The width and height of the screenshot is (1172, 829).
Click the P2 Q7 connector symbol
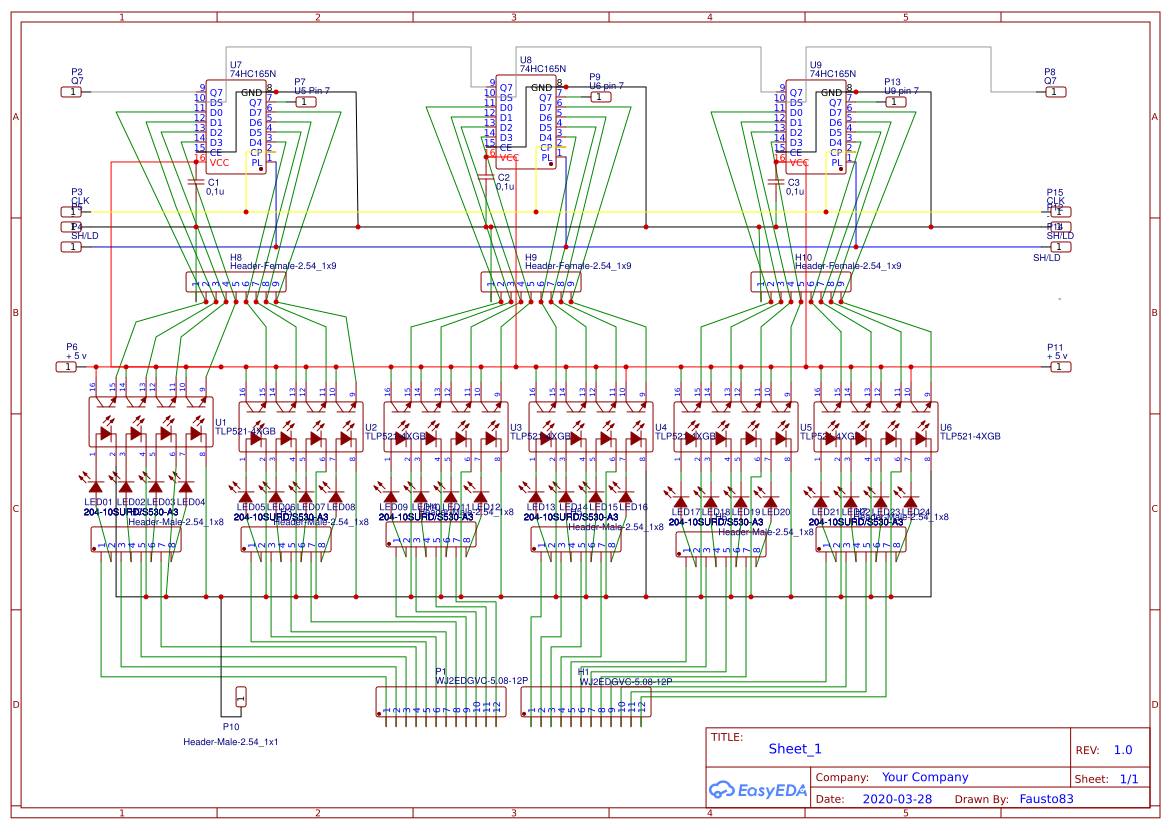pos(71,92)
